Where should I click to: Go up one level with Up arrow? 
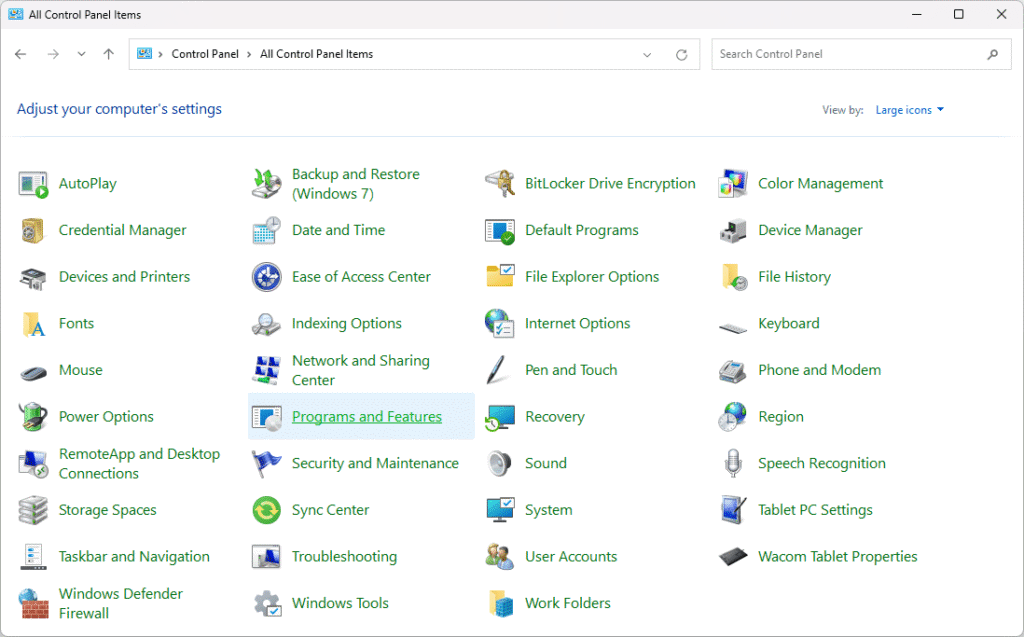coord(108,54)
